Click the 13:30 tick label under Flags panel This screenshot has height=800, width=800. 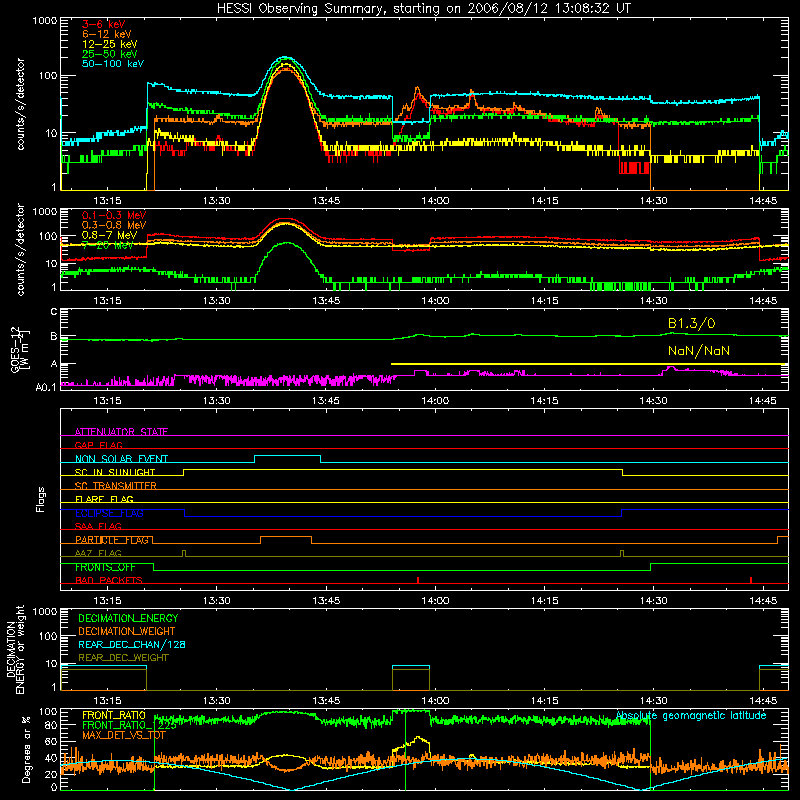coord(216,601)
